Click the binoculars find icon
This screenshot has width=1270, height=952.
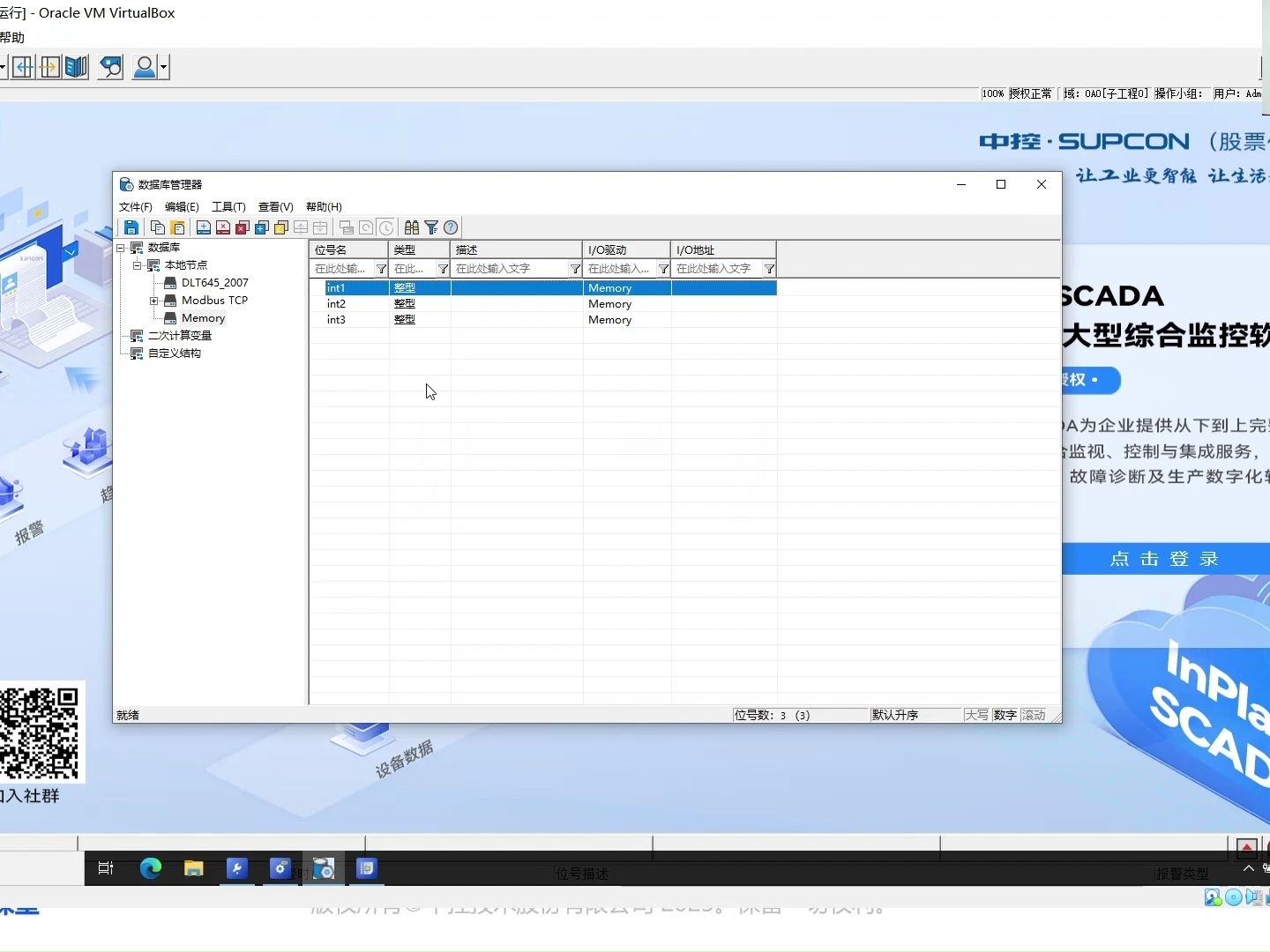tap(412, 227)
